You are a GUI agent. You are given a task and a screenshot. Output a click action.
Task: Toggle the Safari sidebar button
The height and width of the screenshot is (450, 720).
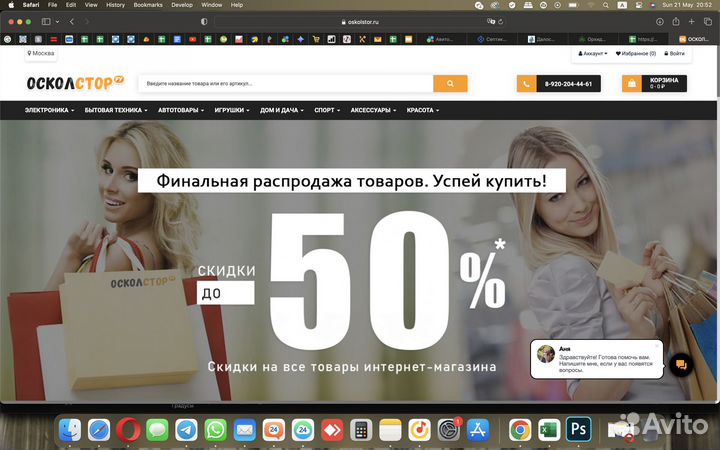coord(46,22)
